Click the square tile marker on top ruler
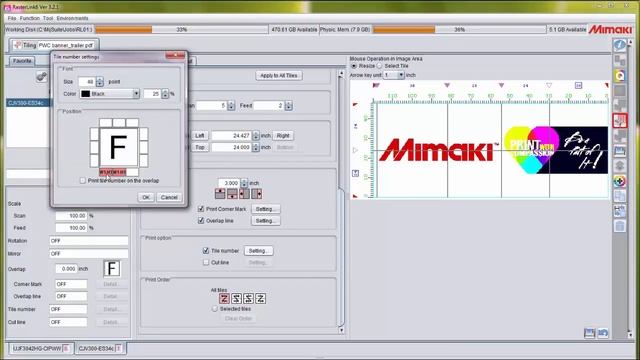The height and width of the screenshot is (360, 640). click(578, 85)
